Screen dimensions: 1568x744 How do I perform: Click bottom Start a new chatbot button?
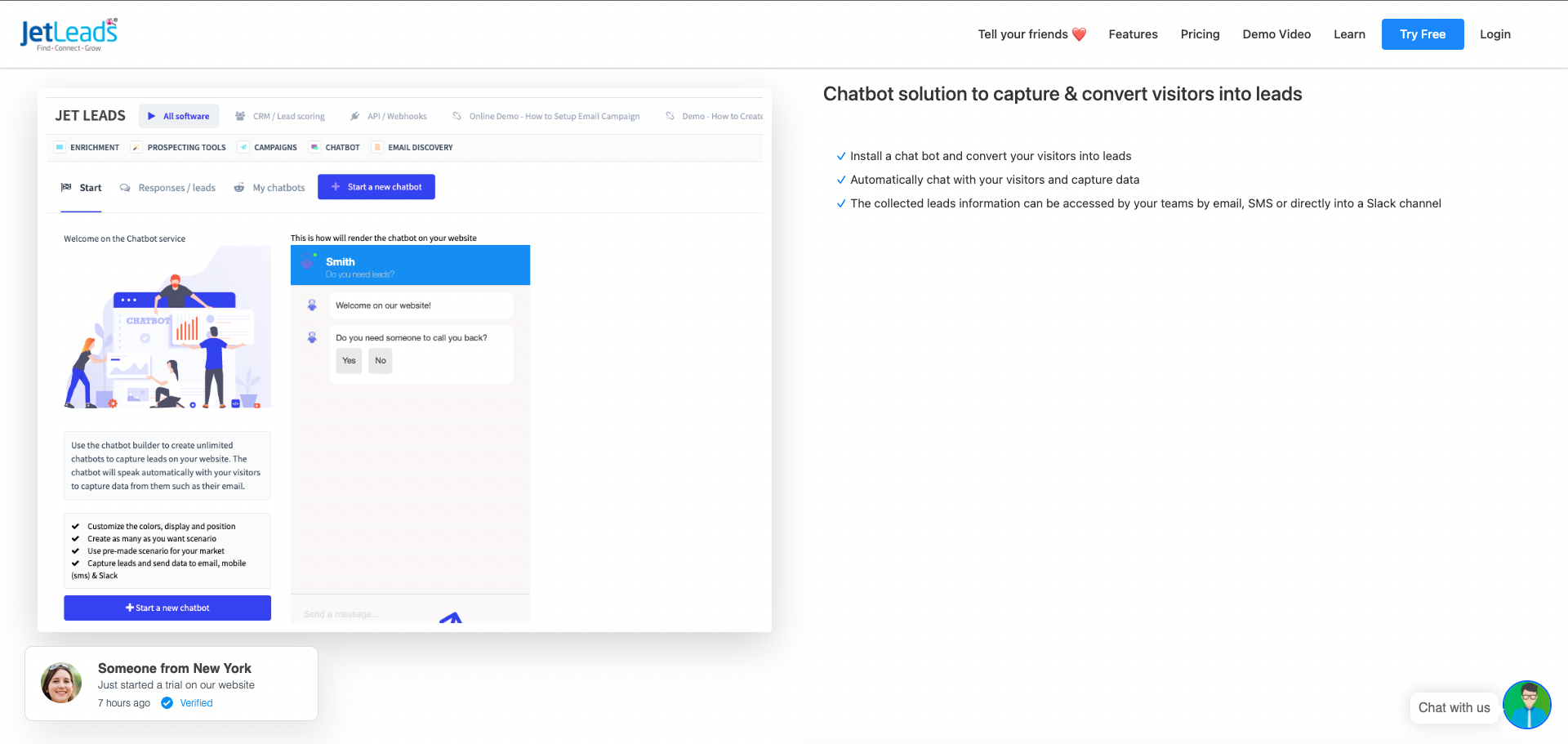167,608
